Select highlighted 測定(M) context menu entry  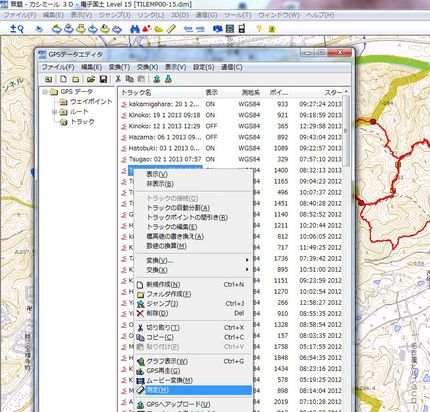193,390
